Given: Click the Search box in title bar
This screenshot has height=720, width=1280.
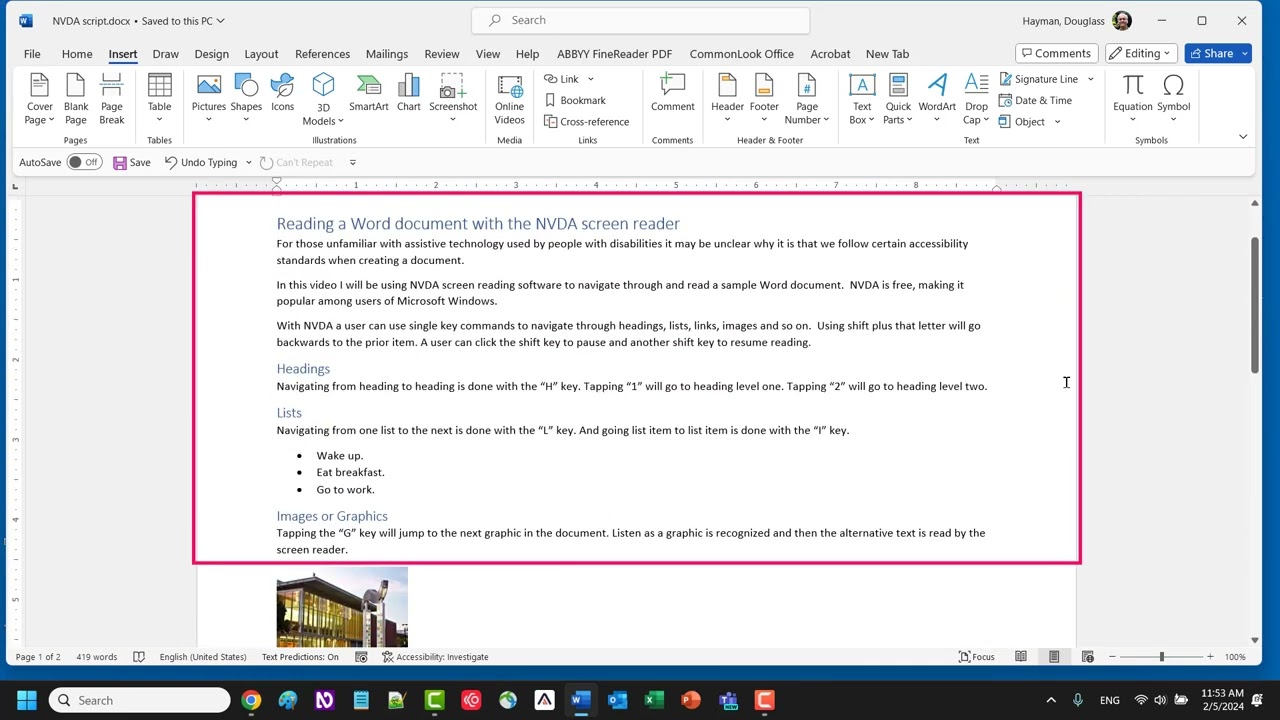Looking at the screenshot, I should (x=641, y=20).
